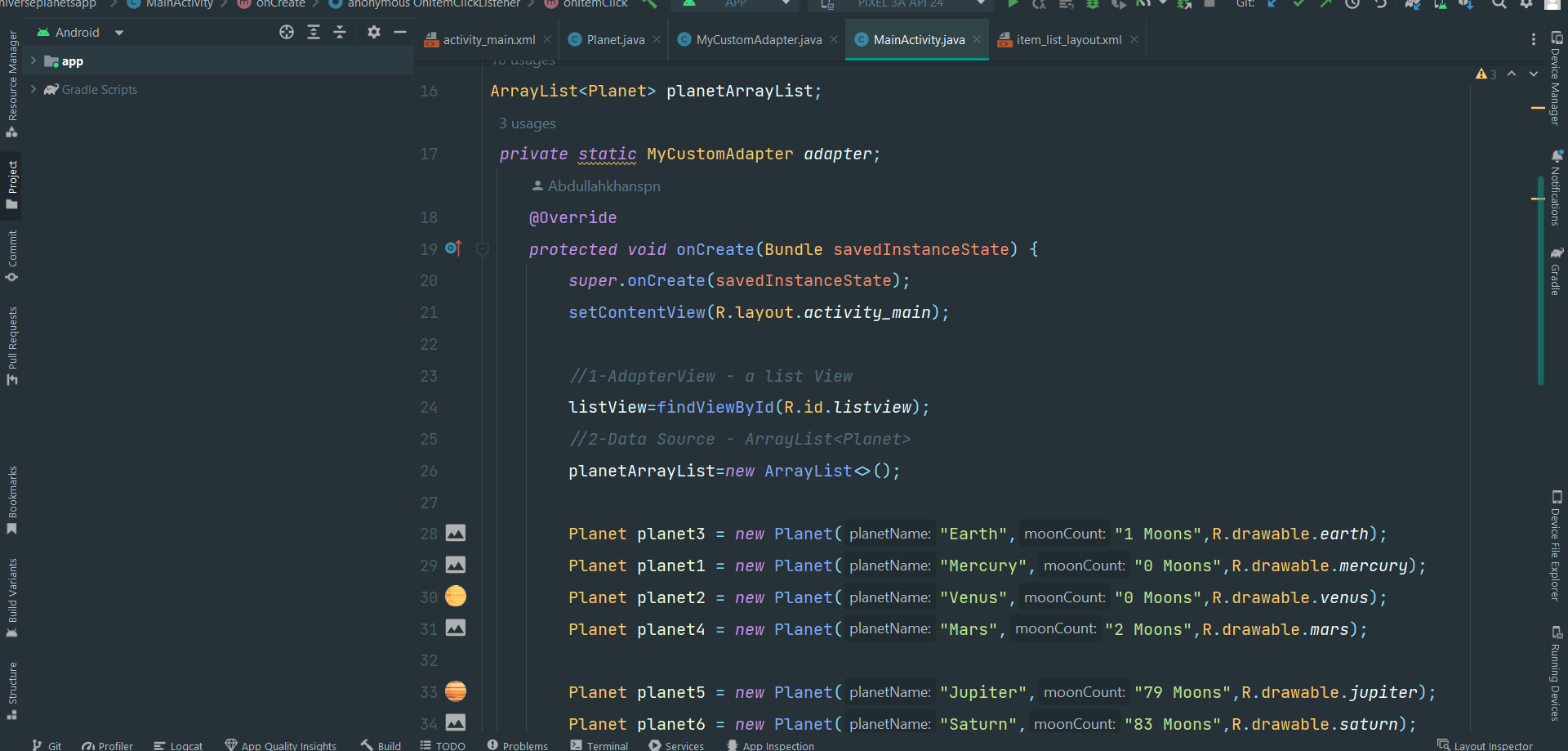Collapse all nodes using the Project panel icon
Image resolution: width=1568 pixels, height=751 pixels.
[x=341, y=32]
